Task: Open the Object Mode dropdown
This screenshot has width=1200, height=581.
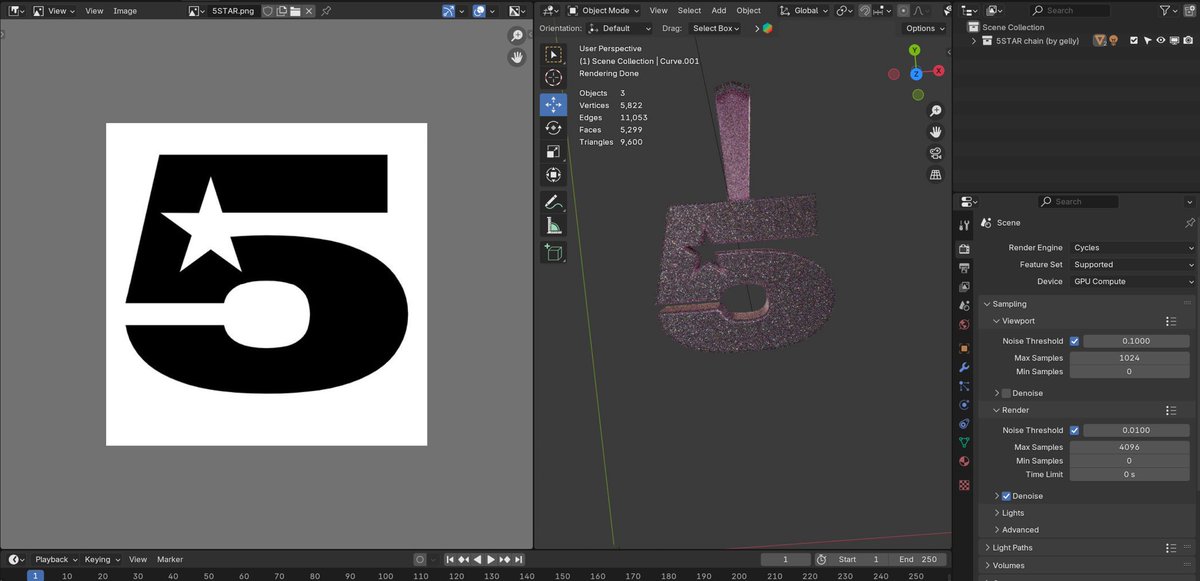Action: (603, 11)
